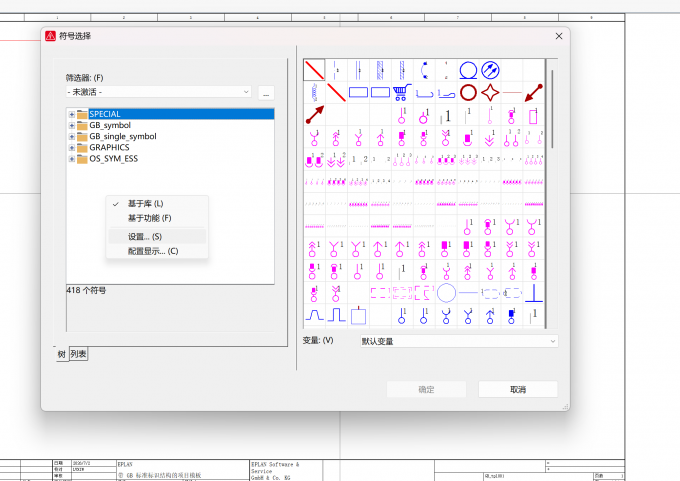Expand the SPECIAL library folder
The height and width of the screenshot is (481, 680).
point(72,115)
